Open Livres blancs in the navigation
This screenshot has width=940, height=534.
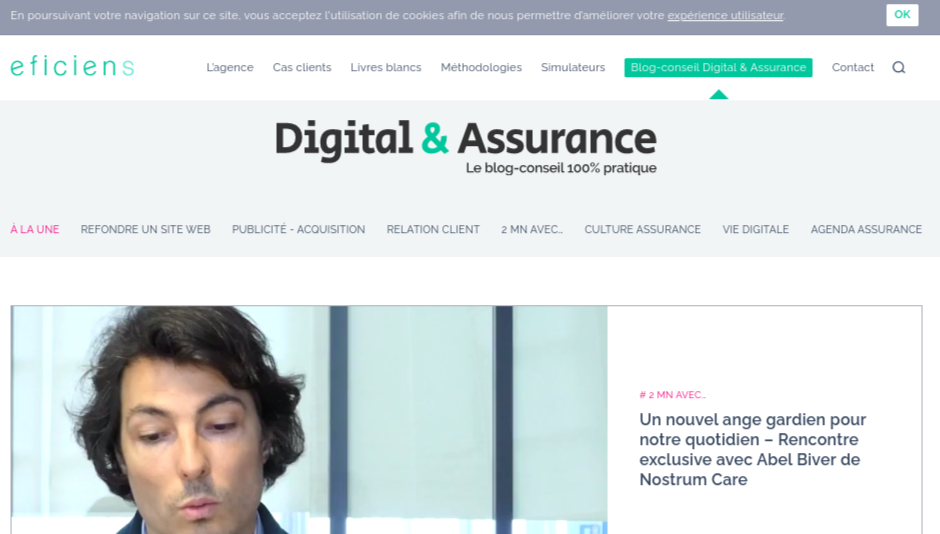pos(386,67)
